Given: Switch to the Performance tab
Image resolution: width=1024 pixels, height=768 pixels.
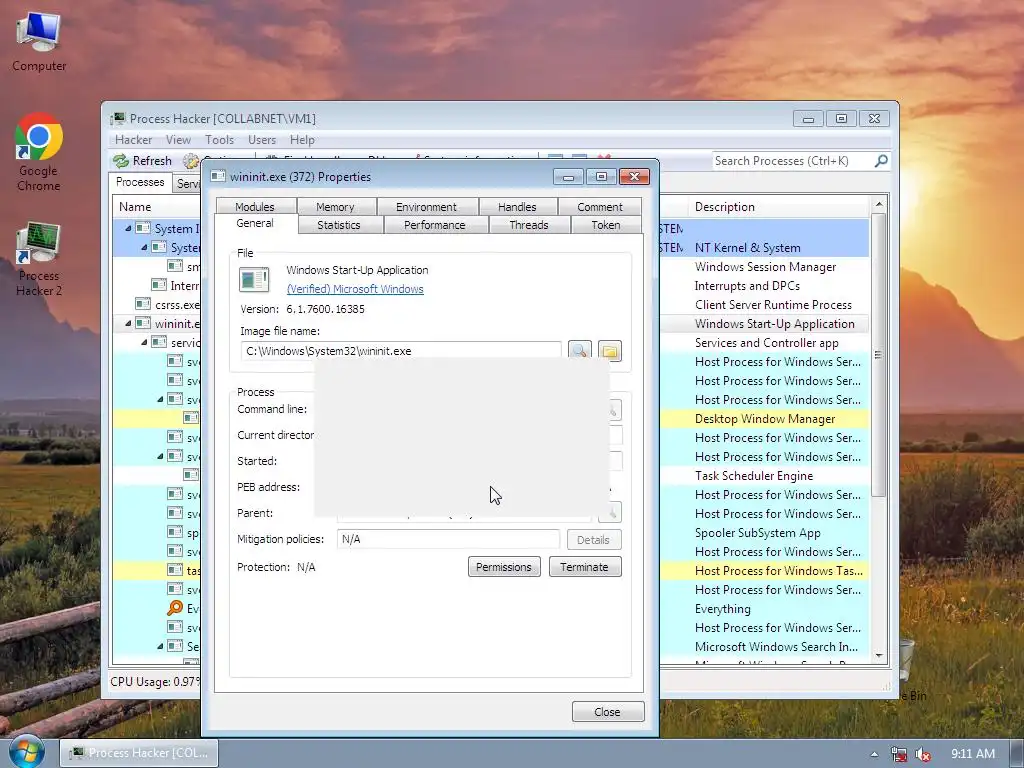Looking at the screenshot, I should click(x=435, y=225).
